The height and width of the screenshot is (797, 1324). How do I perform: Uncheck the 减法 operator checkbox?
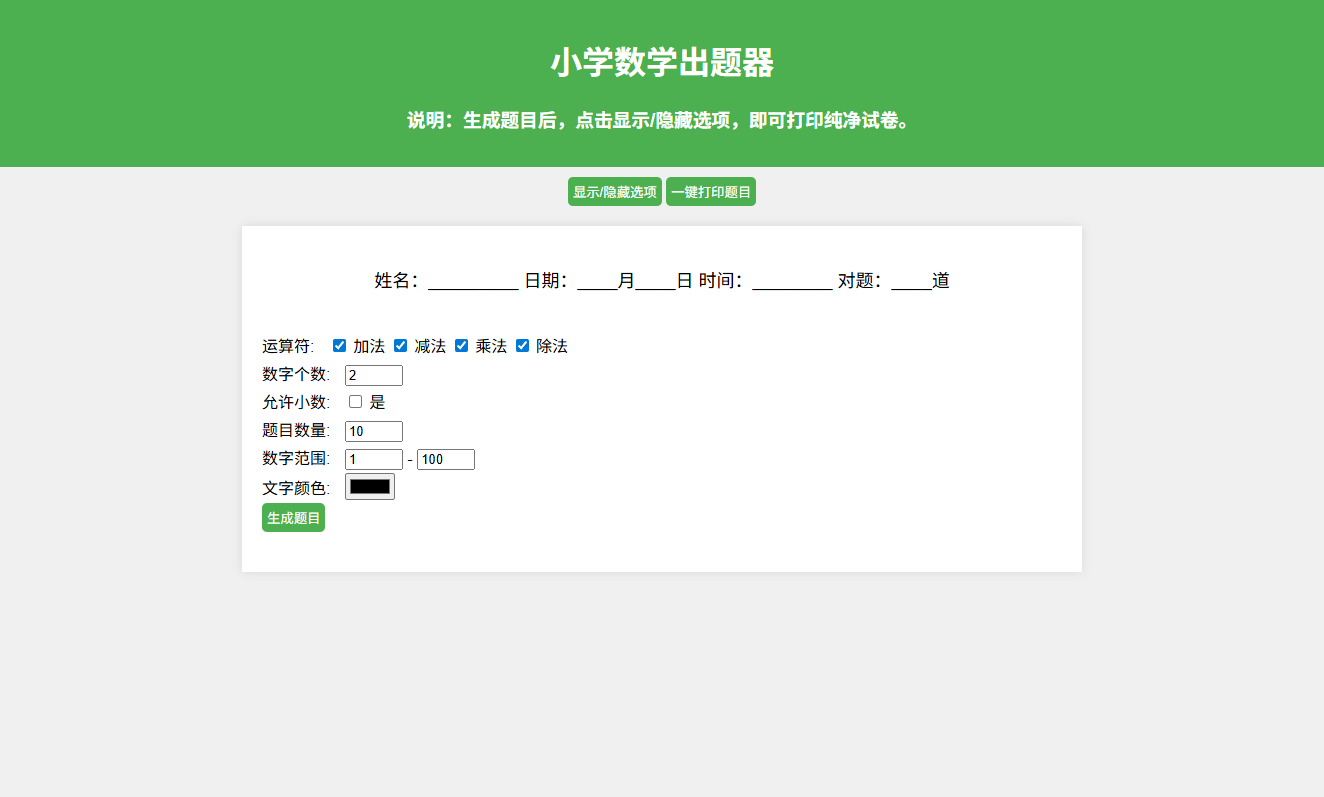tap(401, 345)
